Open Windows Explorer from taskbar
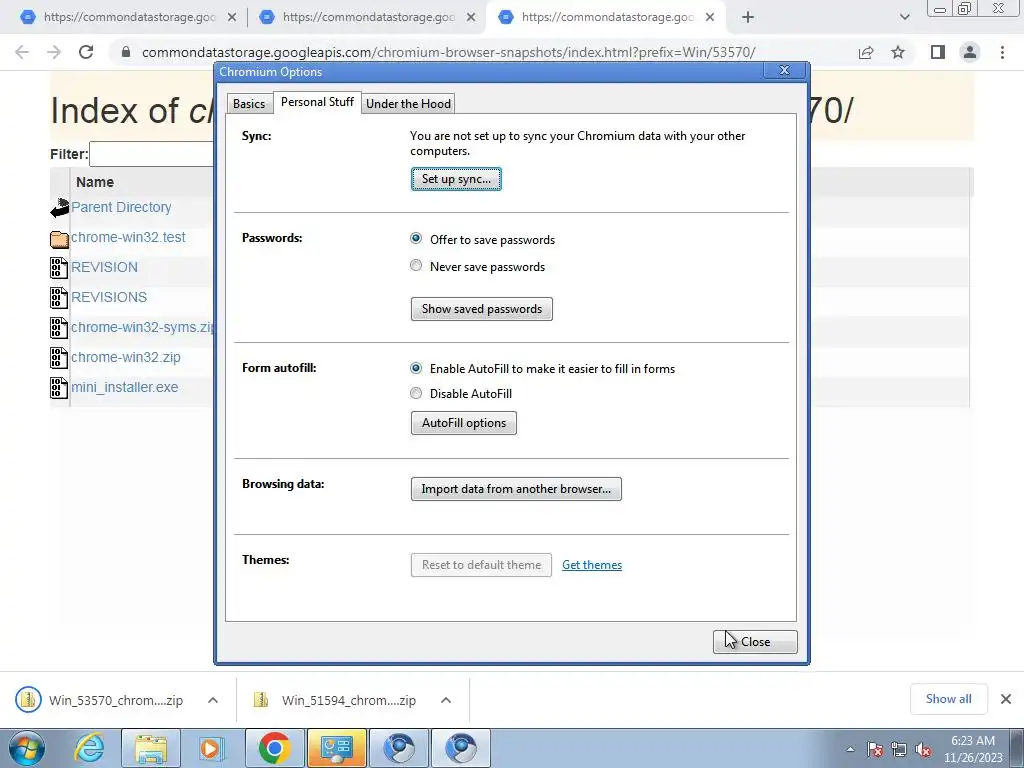The height and width of the screenshot is (768, 1024). coord(151,748)
